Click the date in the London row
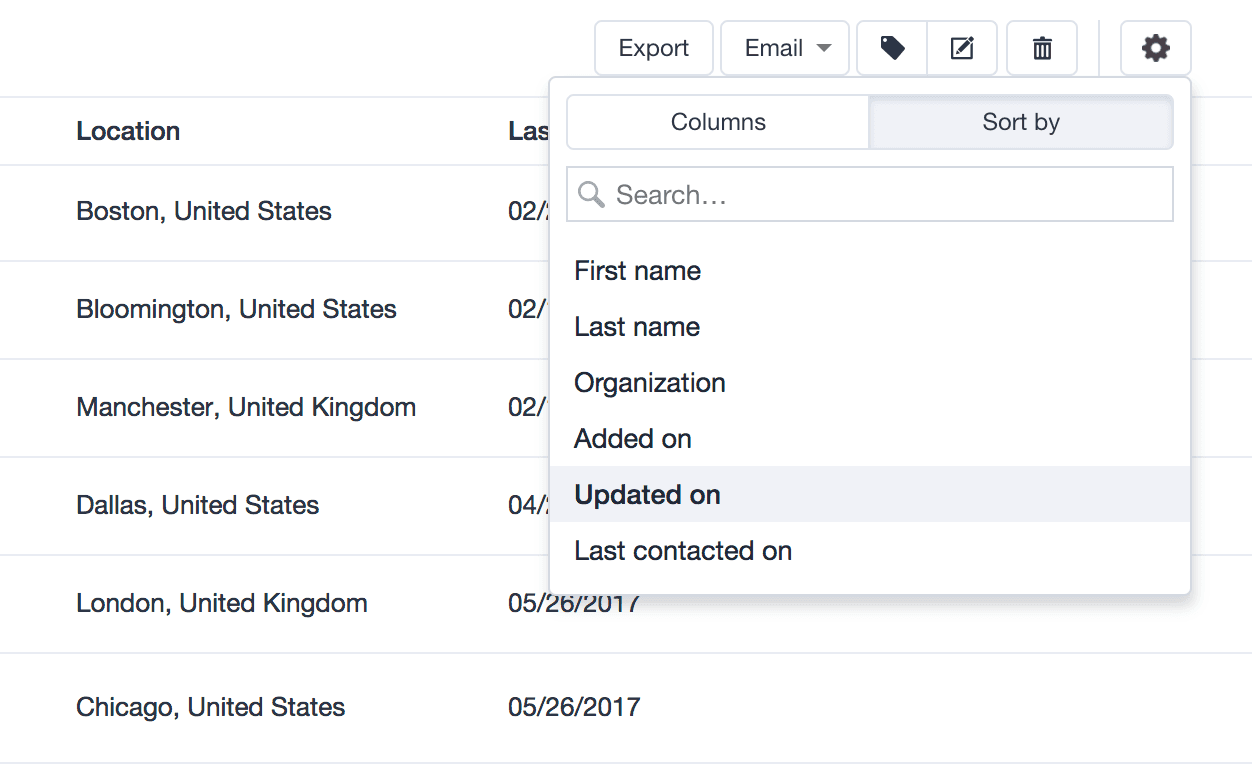 click(574, 603)
